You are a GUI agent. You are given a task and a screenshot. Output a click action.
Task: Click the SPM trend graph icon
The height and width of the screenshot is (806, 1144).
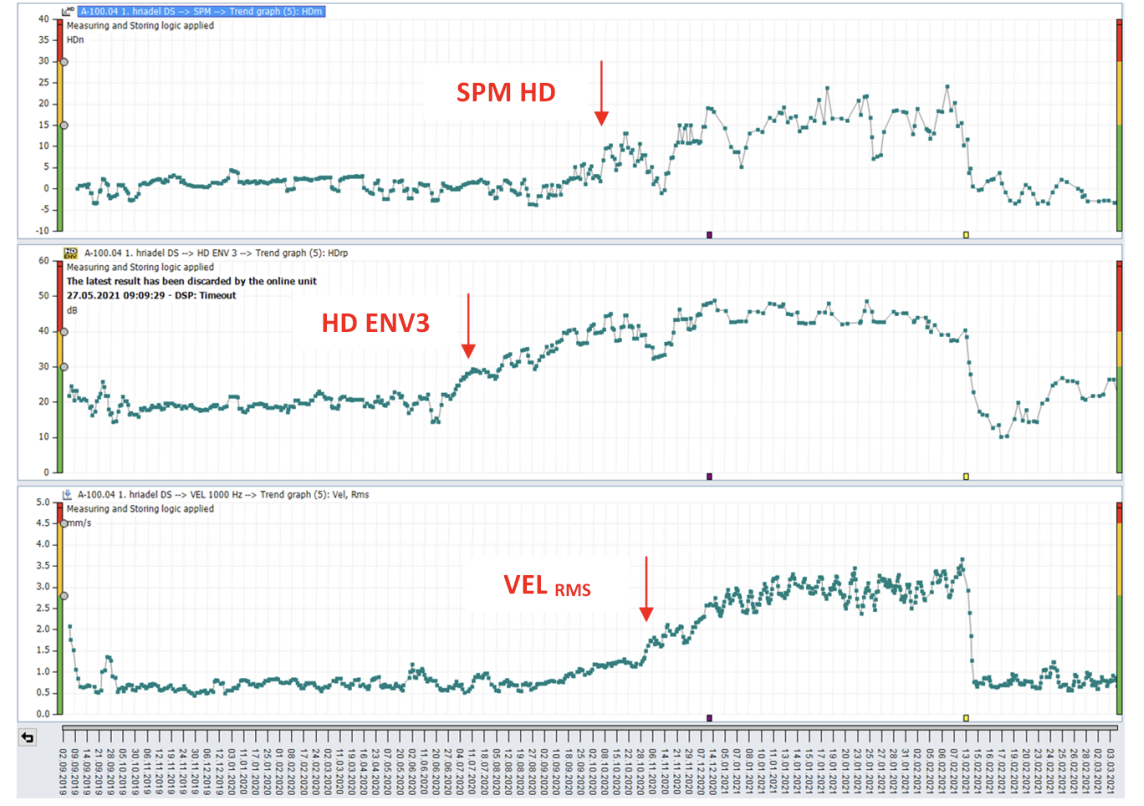[68, 11]
